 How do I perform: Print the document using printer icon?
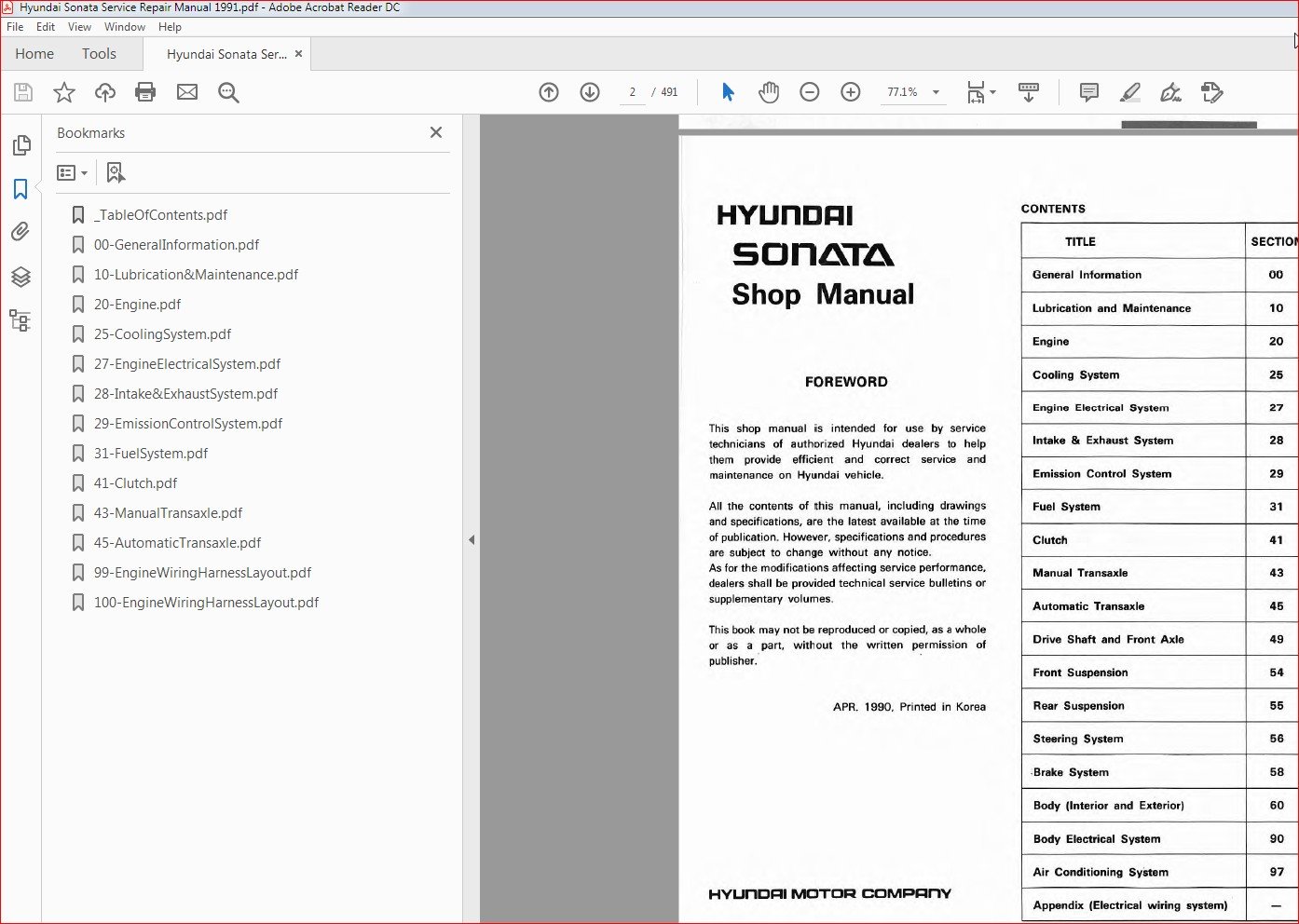145,92
